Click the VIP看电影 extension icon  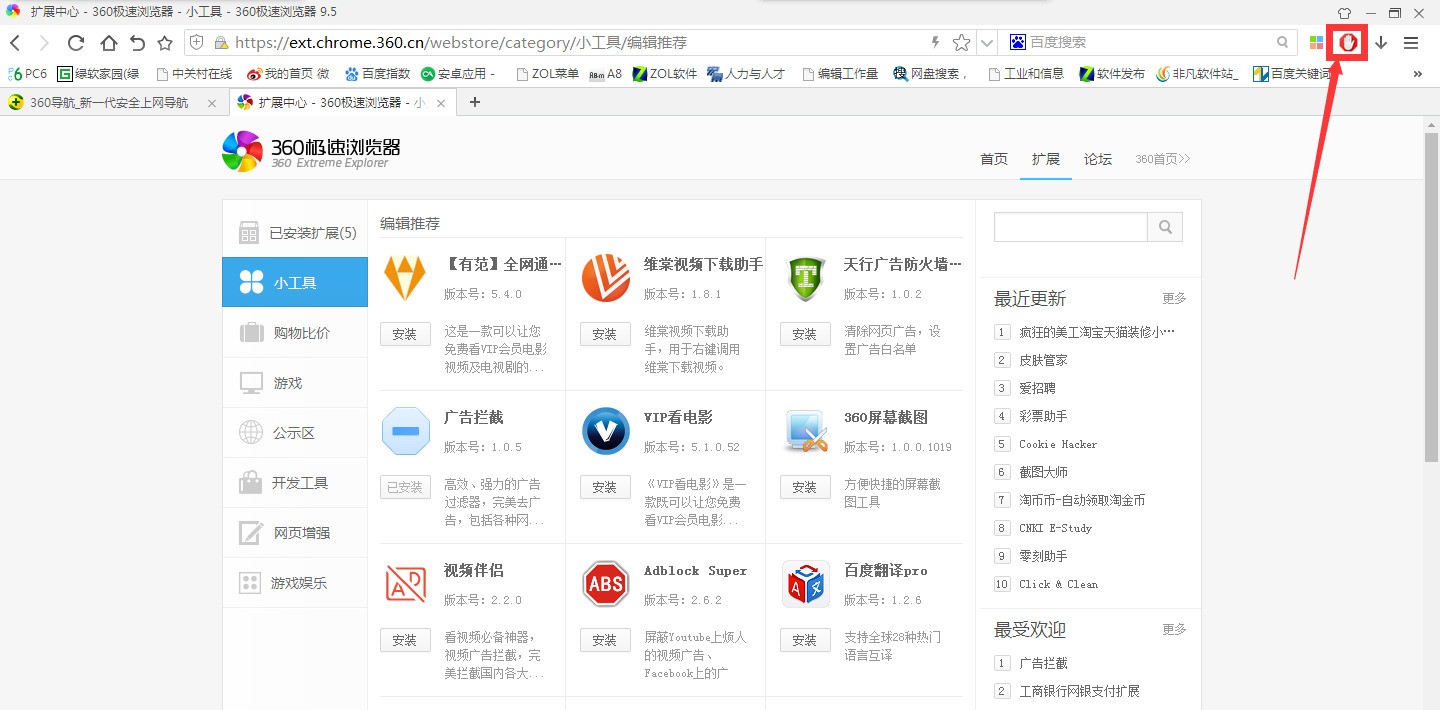pos(606,431)
